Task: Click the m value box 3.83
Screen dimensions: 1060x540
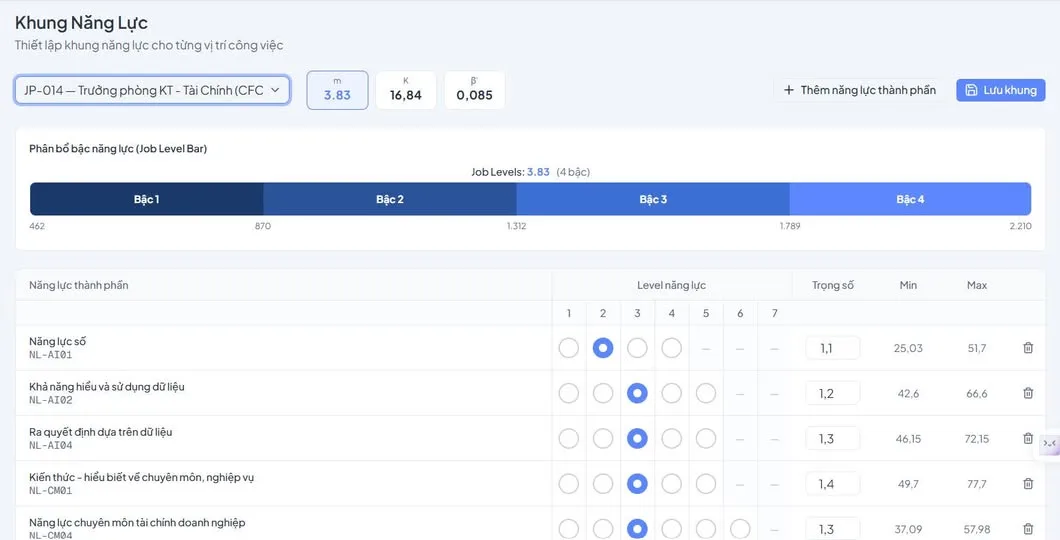Action: 337,90
